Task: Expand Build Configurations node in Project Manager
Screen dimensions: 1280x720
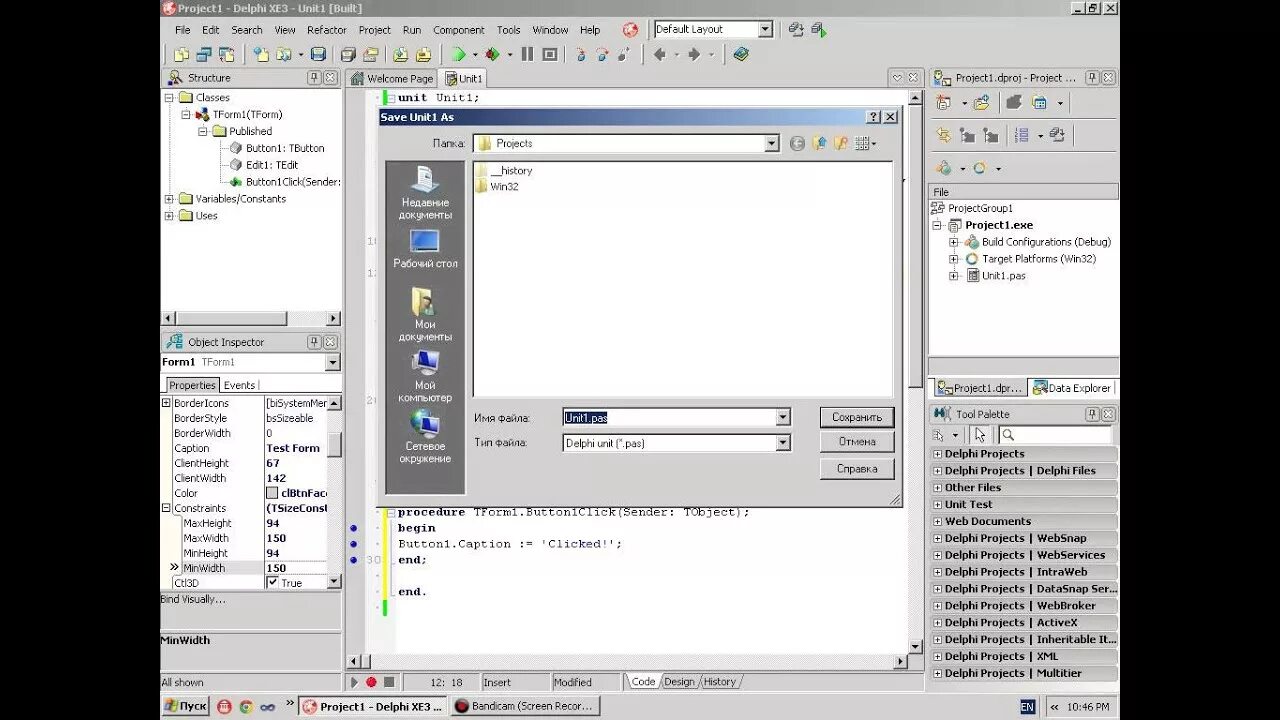Action: (x=953, y=242)
